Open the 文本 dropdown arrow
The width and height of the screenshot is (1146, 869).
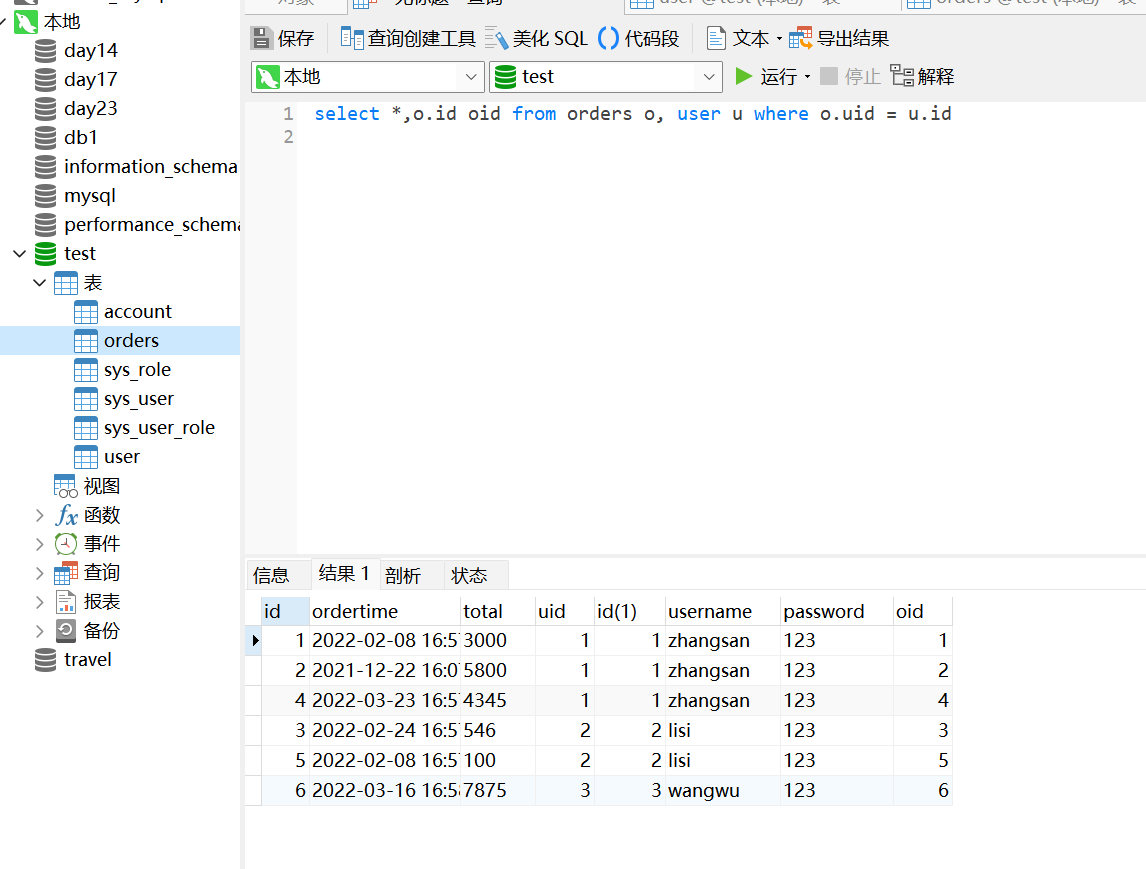click(x=779, y=38)
